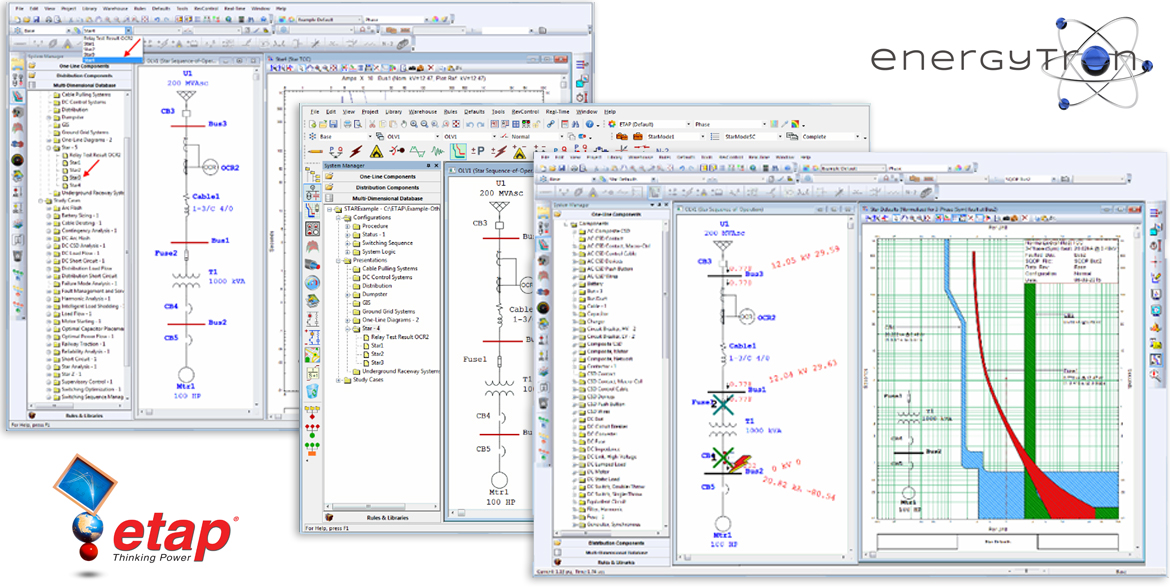Select first Arc Flash triangle icon, middle window

(x=376, y=152)
